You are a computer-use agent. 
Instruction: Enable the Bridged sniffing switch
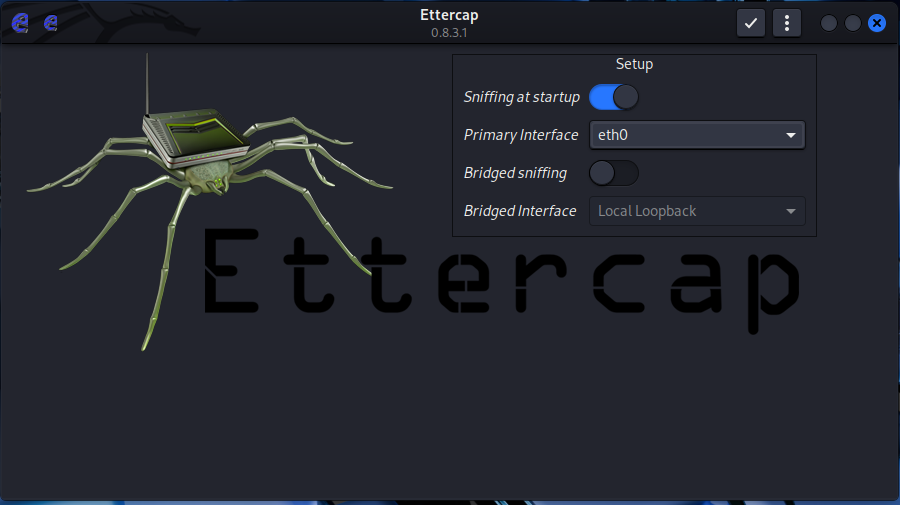click(x=614, y=173)
